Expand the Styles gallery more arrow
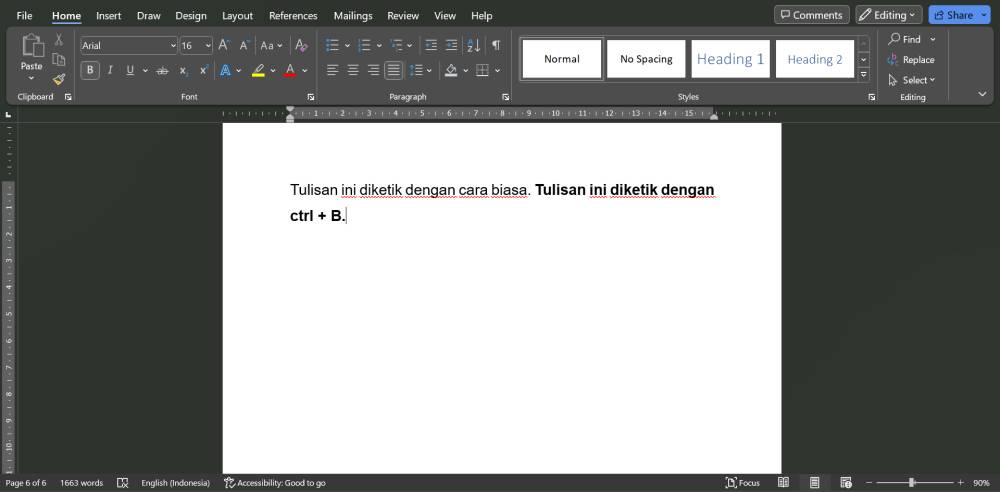Viewport: 1000px width, 492px height. pyautogui.click(x=864, y=75)
